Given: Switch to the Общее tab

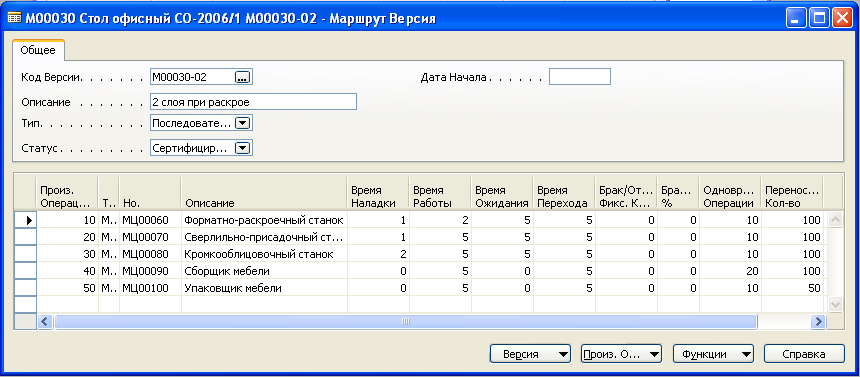Looking at the screenshot, I should click(38, 50).
